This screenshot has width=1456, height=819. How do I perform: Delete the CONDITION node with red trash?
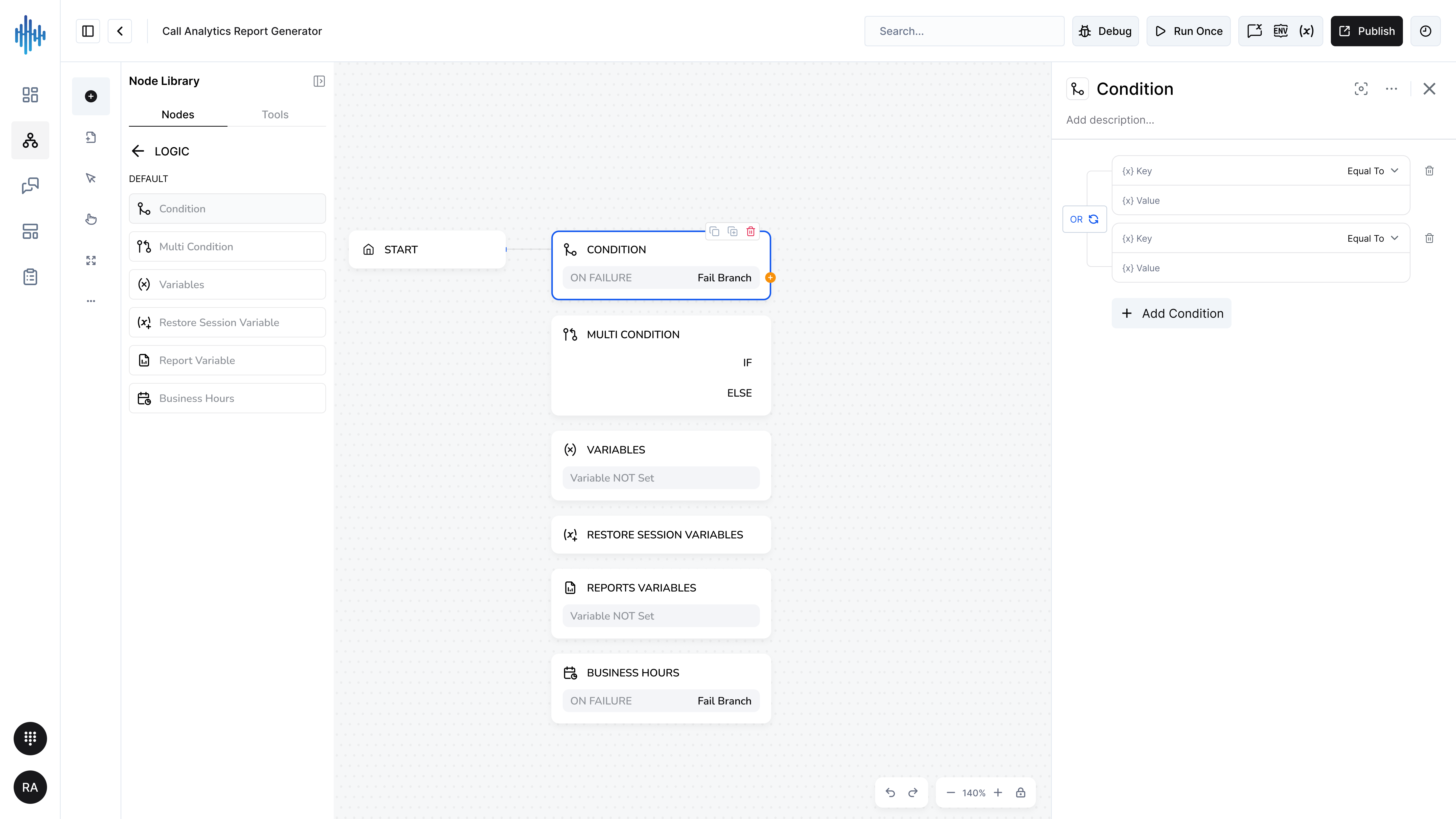750,232
